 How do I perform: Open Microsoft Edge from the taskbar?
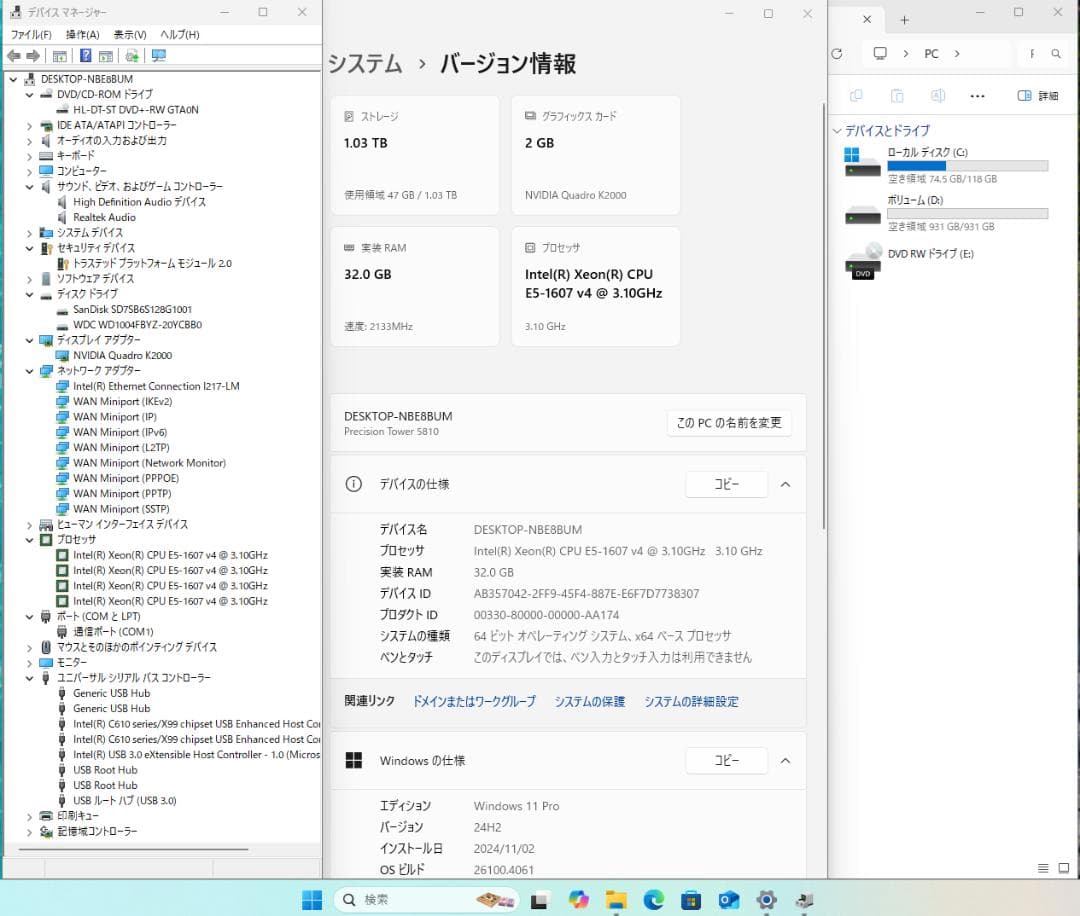click(653, 900)
